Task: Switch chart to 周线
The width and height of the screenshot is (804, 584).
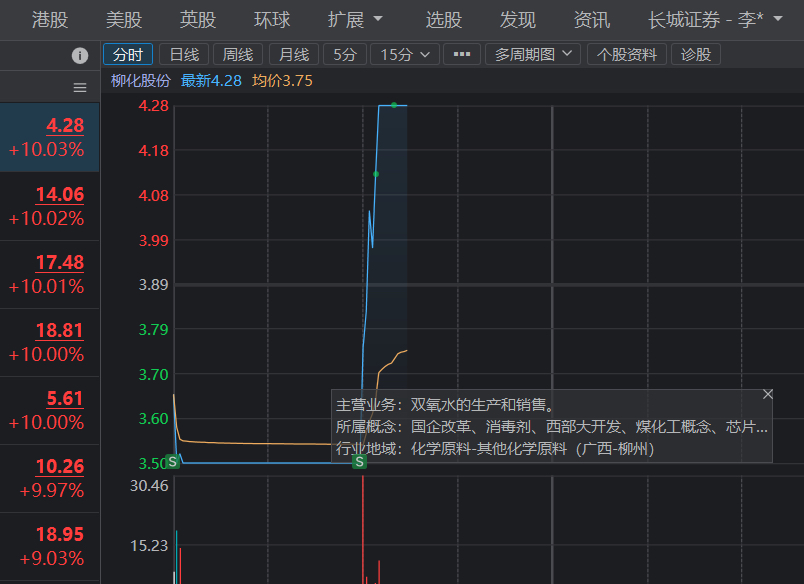Action: [238, 54]
